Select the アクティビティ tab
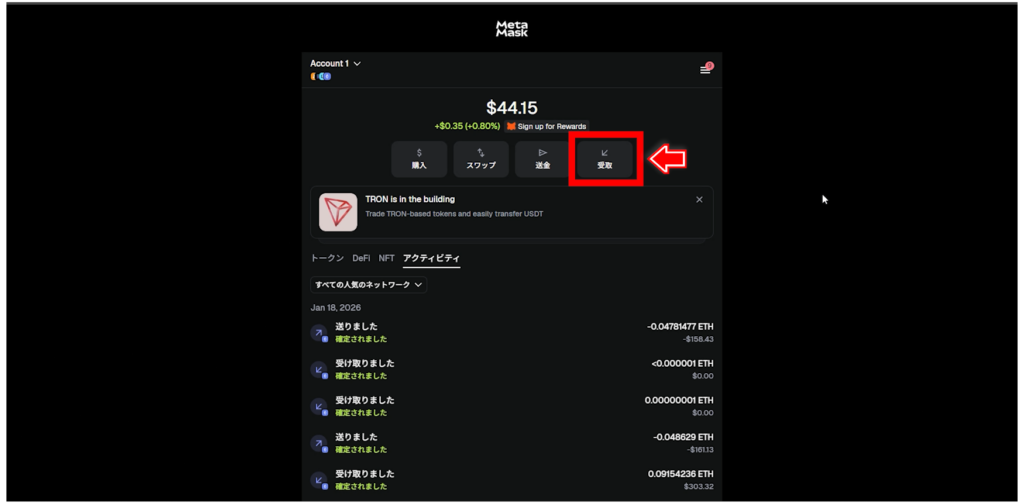The width and height of the screenshot is (1024, 503). pyautogui.click(x=432, y=259)
